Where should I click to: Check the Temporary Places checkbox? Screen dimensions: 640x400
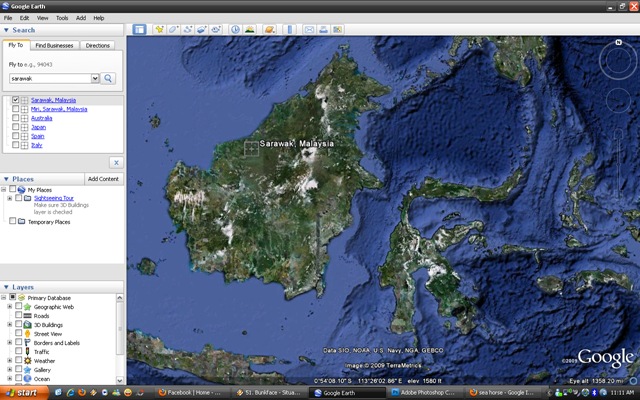(x=13, y=221)
